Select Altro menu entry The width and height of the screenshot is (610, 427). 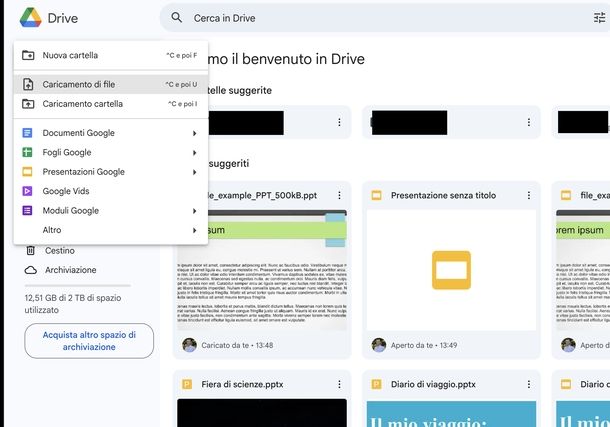[111, 230]
